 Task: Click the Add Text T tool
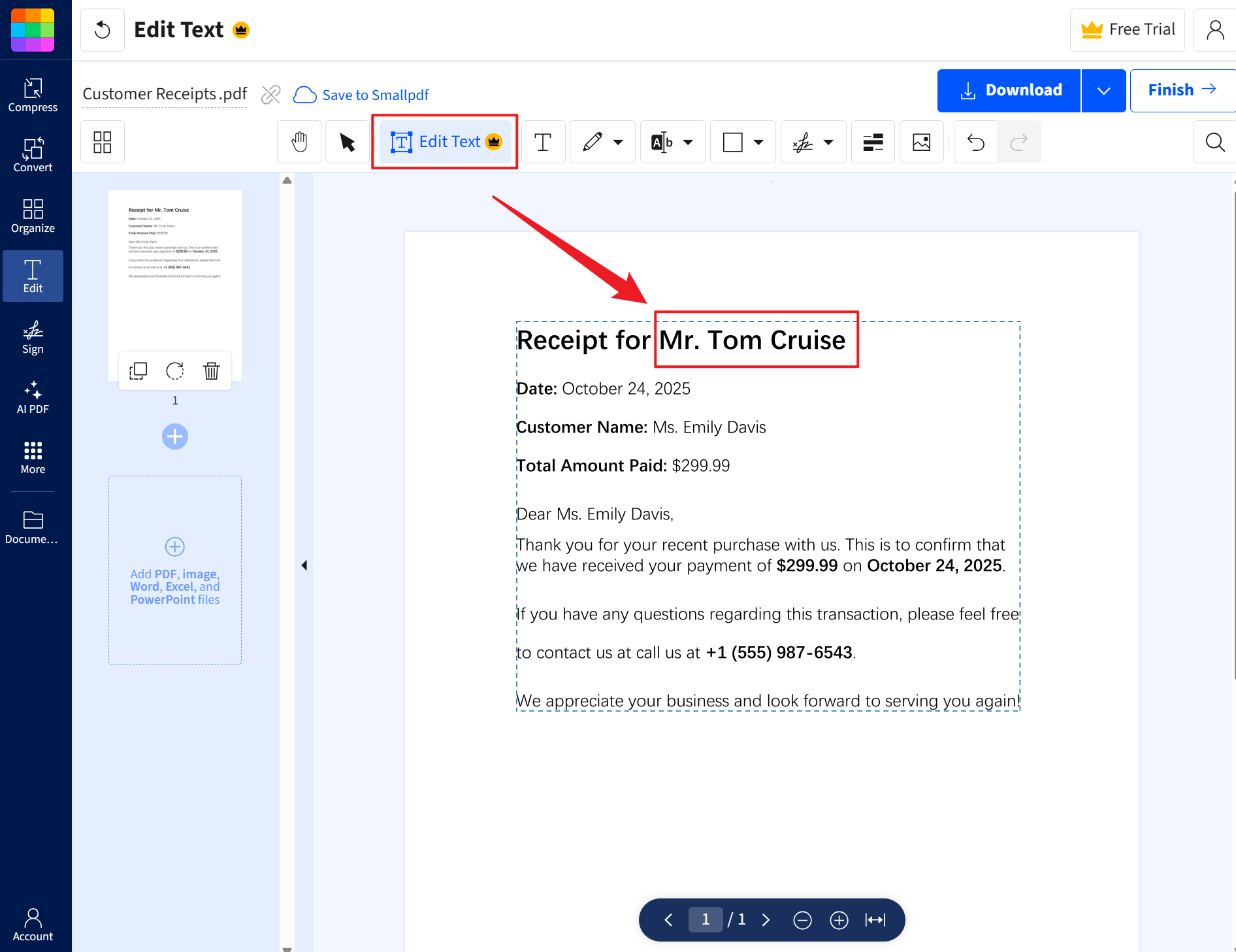point(542,142)
